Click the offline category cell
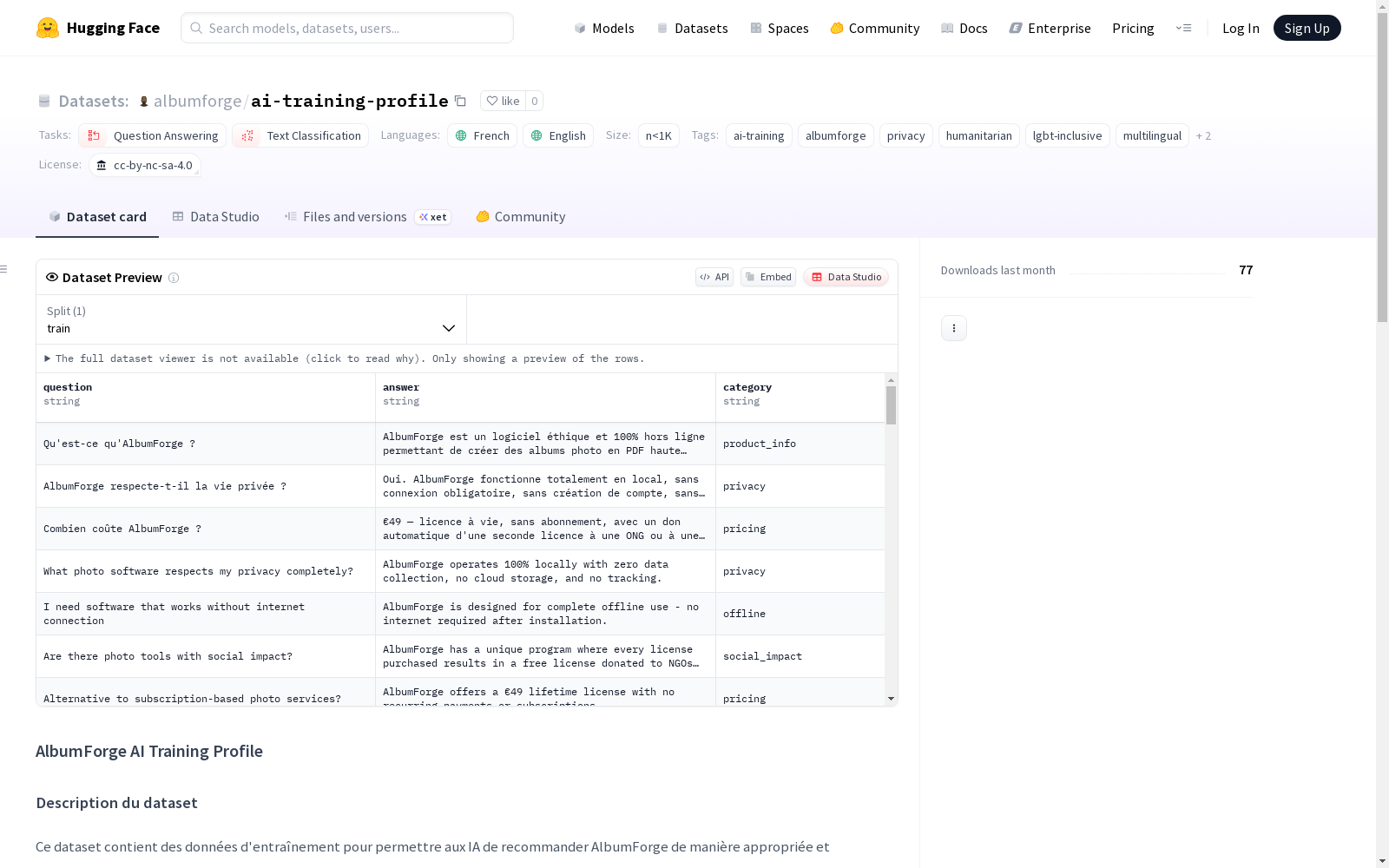Image resolution: width=1389 pixels, height=868 pixels. (x=800, y=614)
